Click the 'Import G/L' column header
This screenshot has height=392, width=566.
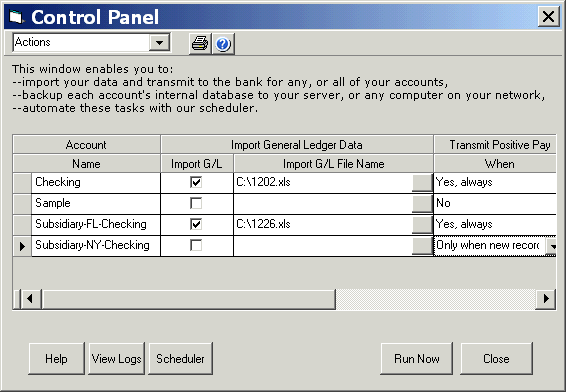pos(197,164)
